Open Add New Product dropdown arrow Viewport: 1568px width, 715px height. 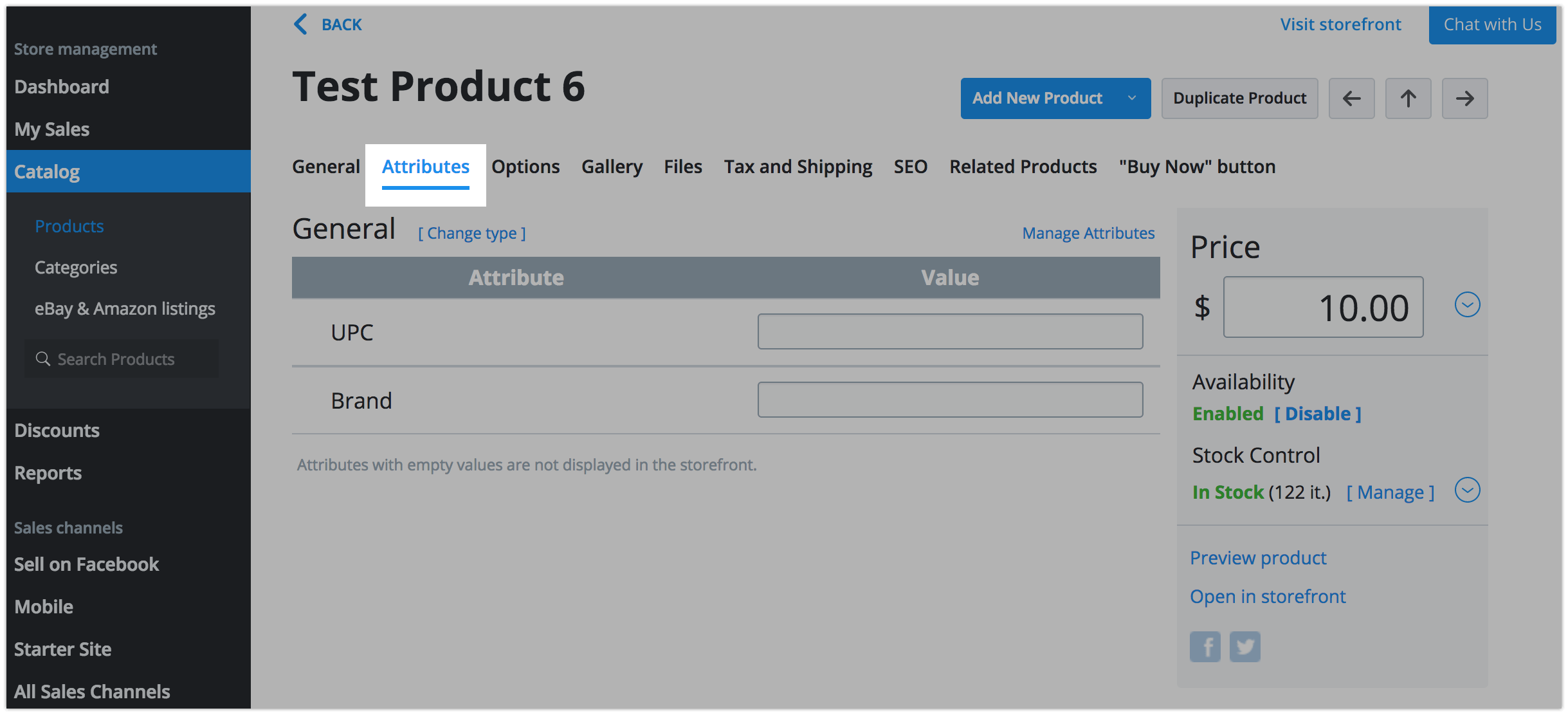1132,98
